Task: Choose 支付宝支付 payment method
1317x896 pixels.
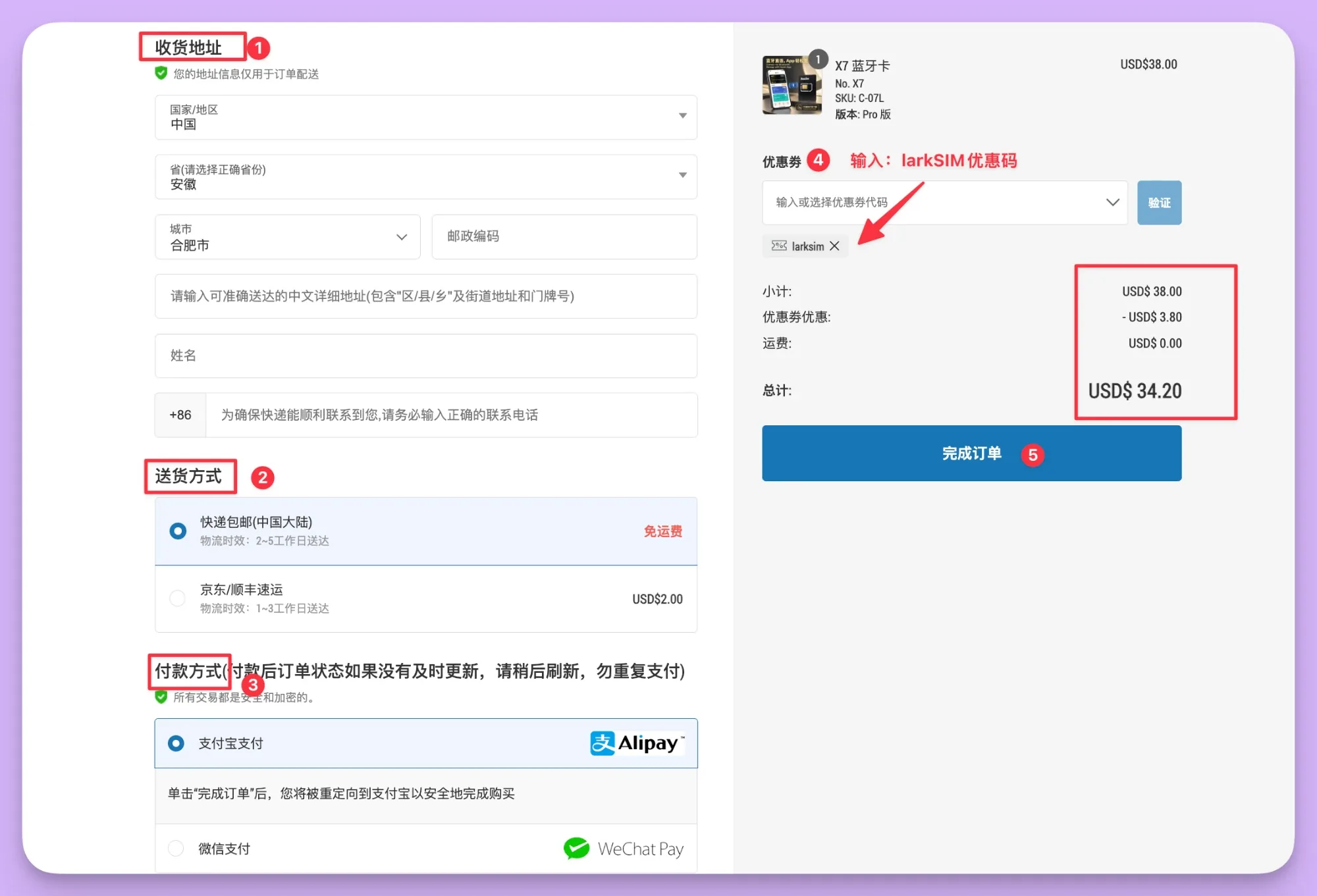Action: click(x=426, y=743)
